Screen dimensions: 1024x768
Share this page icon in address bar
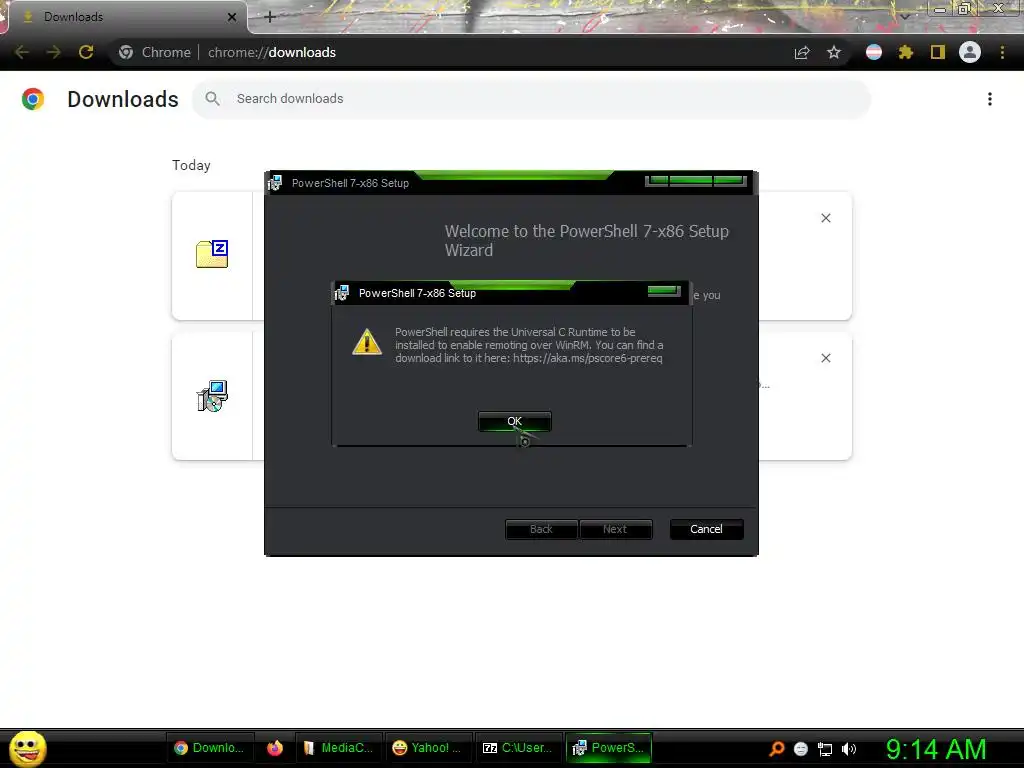click(x=802, y=52)
